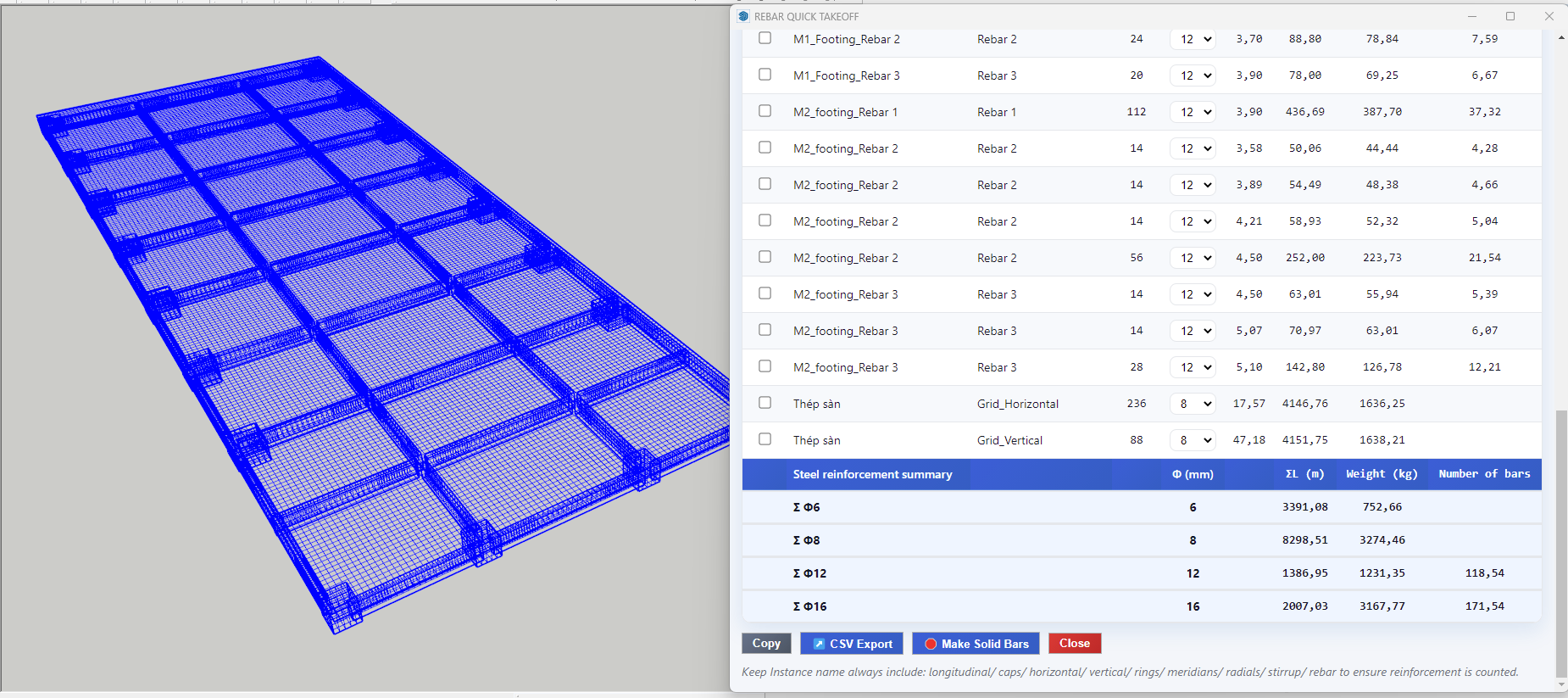Screen dimensions: 1568x698
Task: Minimize the Rebar Quick Takeoff window
Action: [x=1472, y=16]
